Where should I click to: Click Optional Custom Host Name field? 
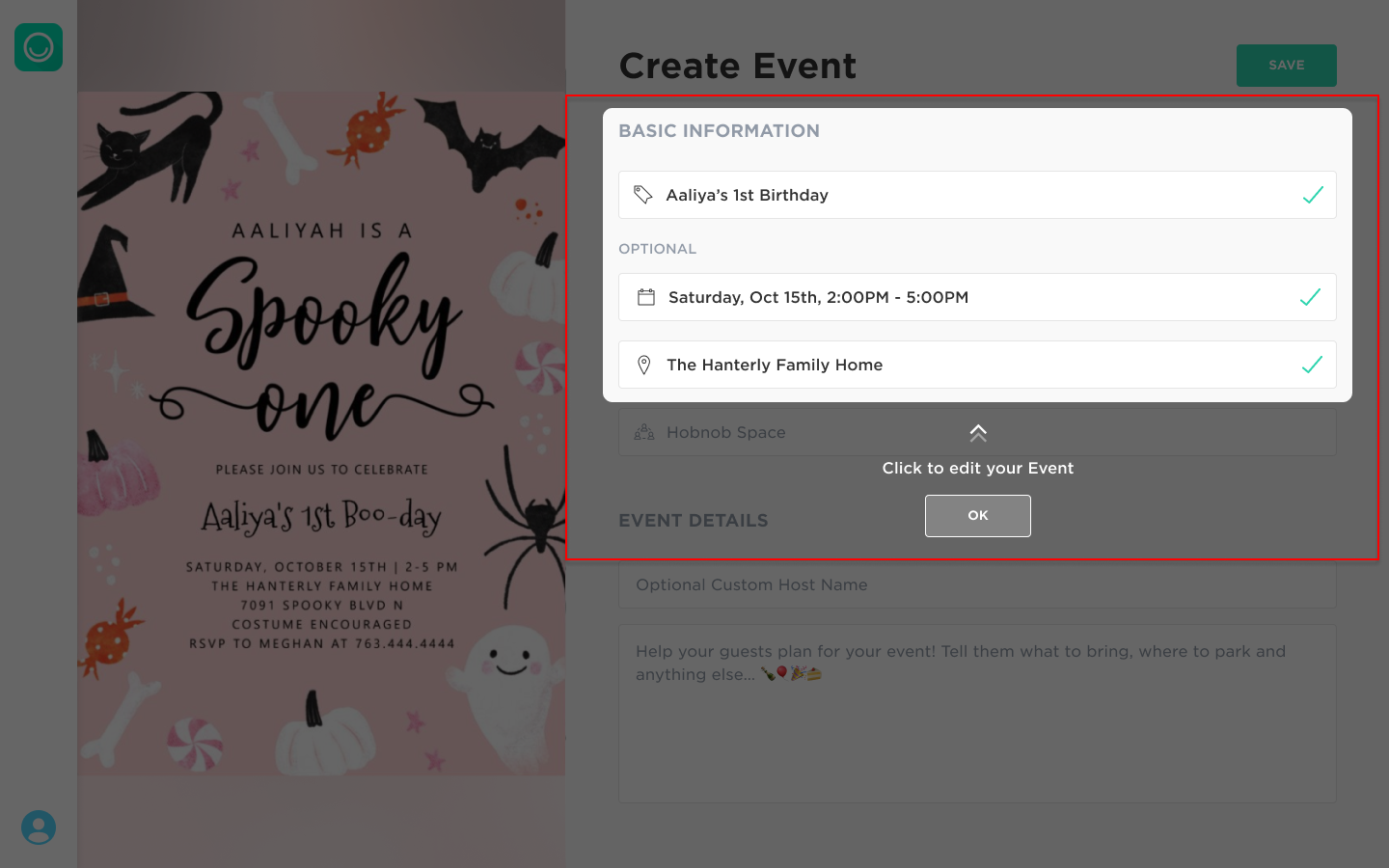pyautogui.click(x=977, y=584)
